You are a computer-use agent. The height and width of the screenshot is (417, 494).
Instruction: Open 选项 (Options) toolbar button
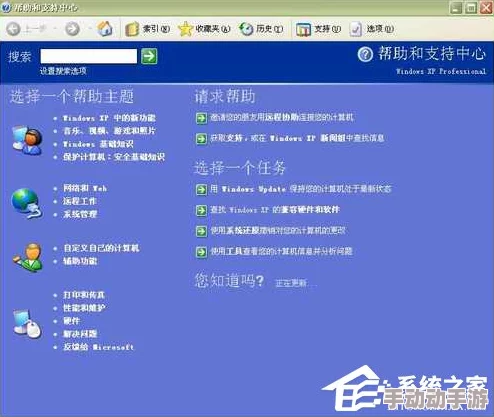[371, 29]
